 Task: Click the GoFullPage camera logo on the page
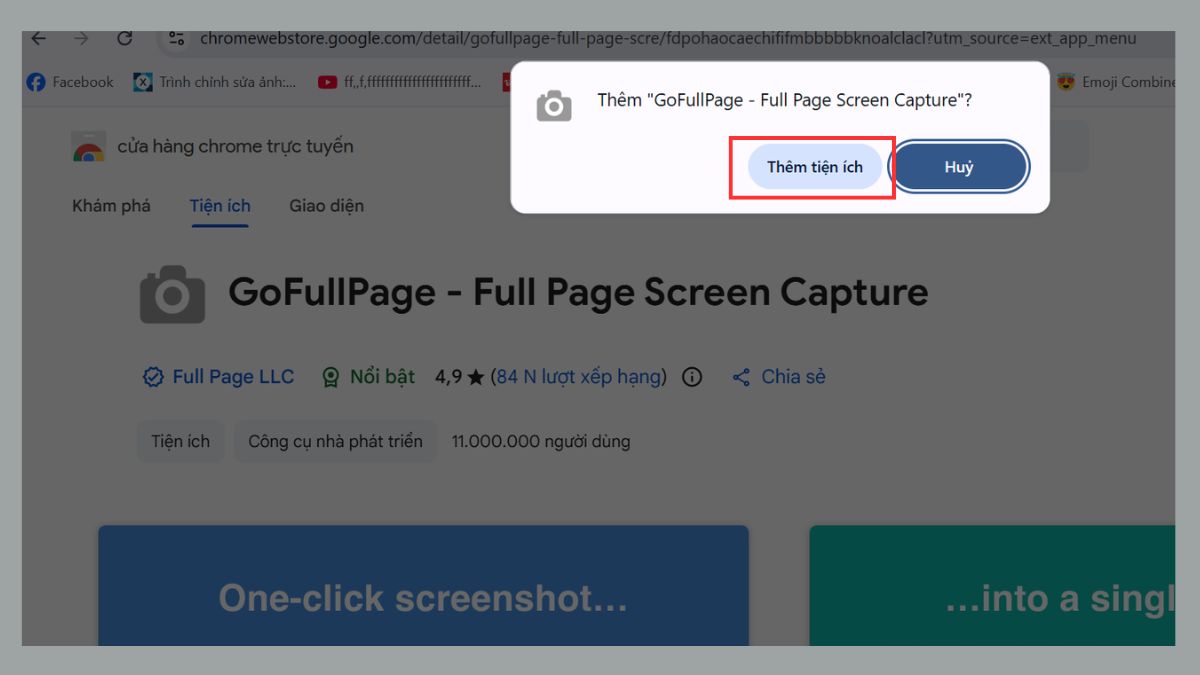pyautogui.click(x=172, y=294)
